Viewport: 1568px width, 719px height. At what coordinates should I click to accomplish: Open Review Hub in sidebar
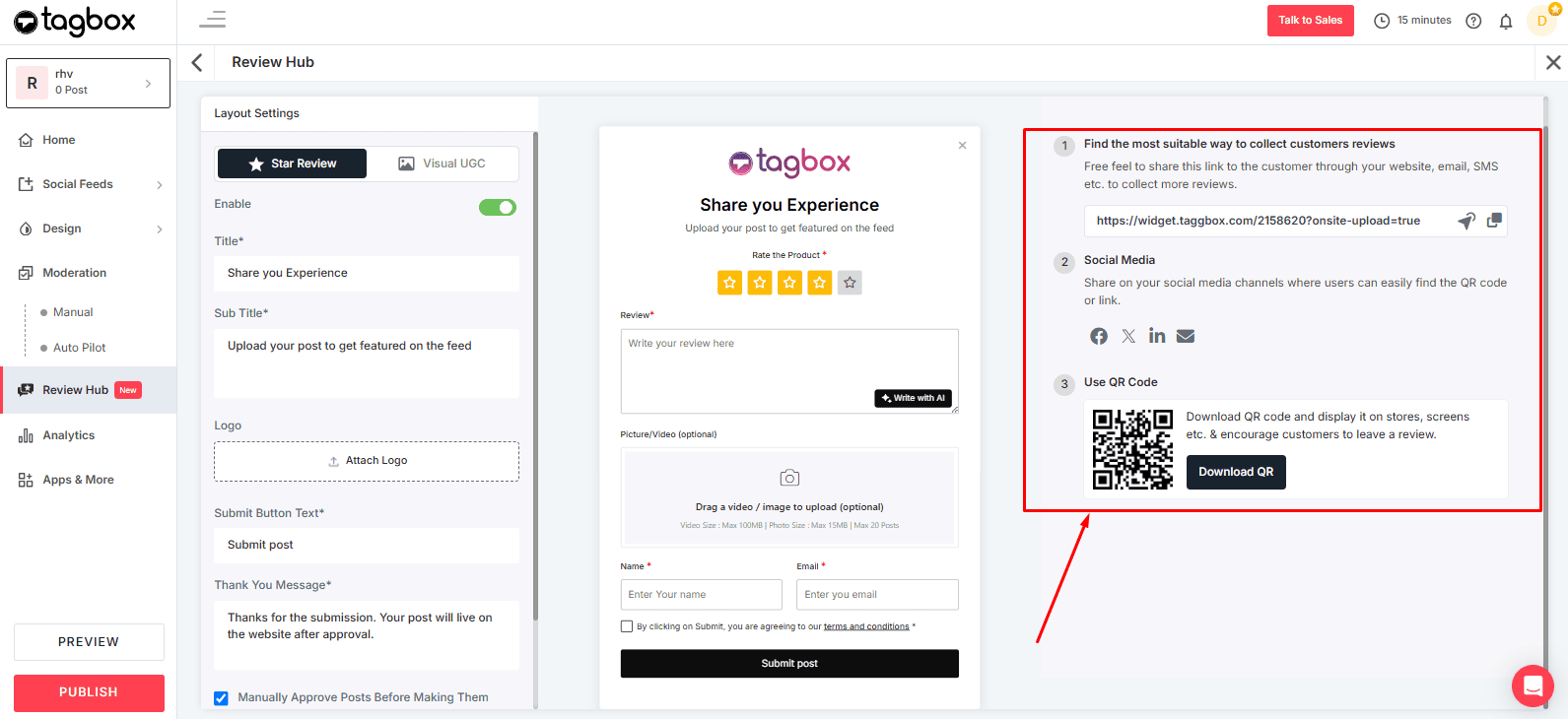coord(89,390)
